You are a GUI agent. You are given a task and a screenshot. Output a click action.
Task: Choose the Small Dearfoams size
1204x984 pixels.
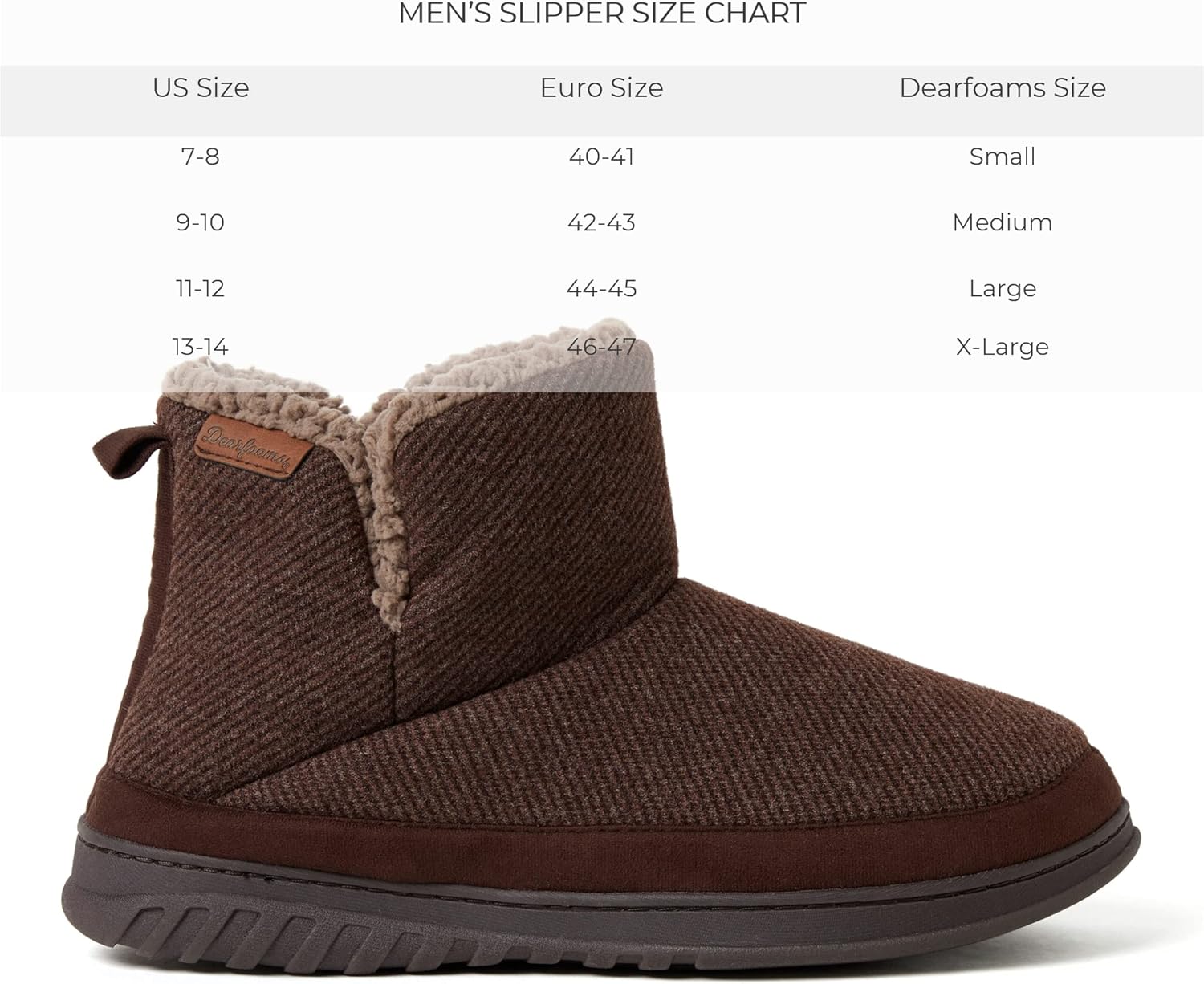[x=1003, y=156]
